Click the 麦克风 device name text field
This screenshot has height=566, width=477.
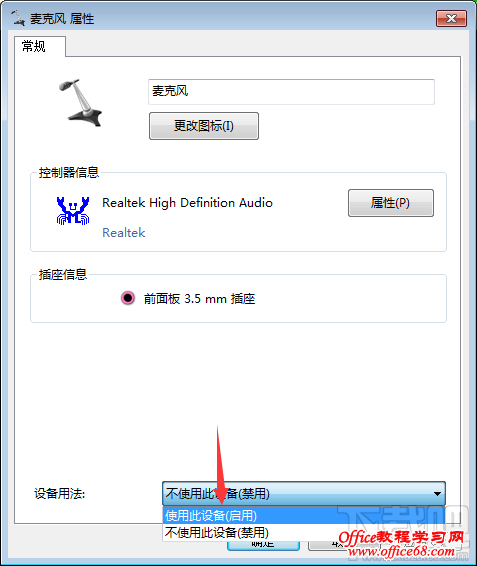291,92
